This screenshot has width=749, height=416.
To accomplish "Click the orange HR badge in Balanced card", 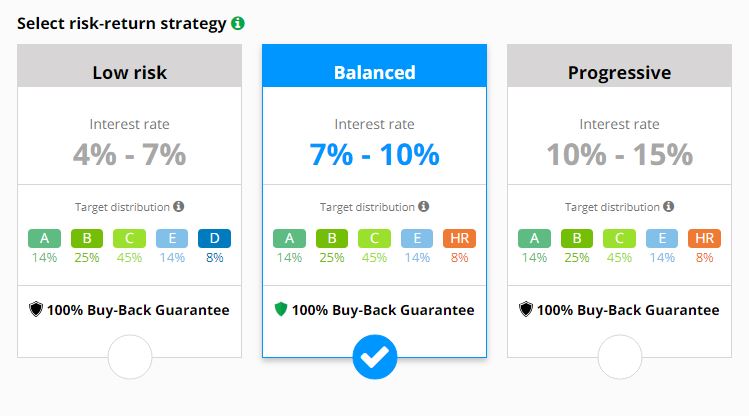I will click(x=460, y=238).
